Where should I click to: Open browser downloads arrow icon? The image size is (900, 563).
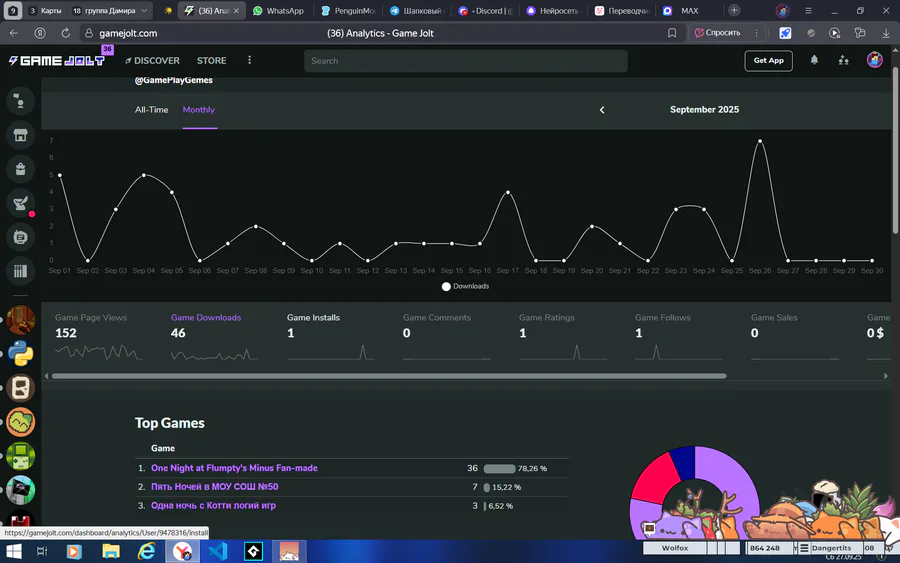886,33
